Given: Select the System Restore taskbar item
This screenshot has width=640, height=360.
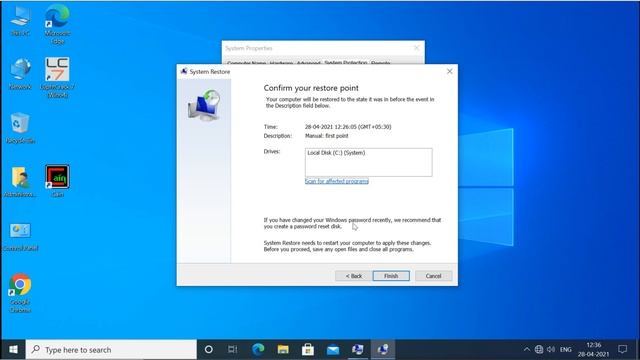Looking at the screenshot, I should tap(383, 349).
